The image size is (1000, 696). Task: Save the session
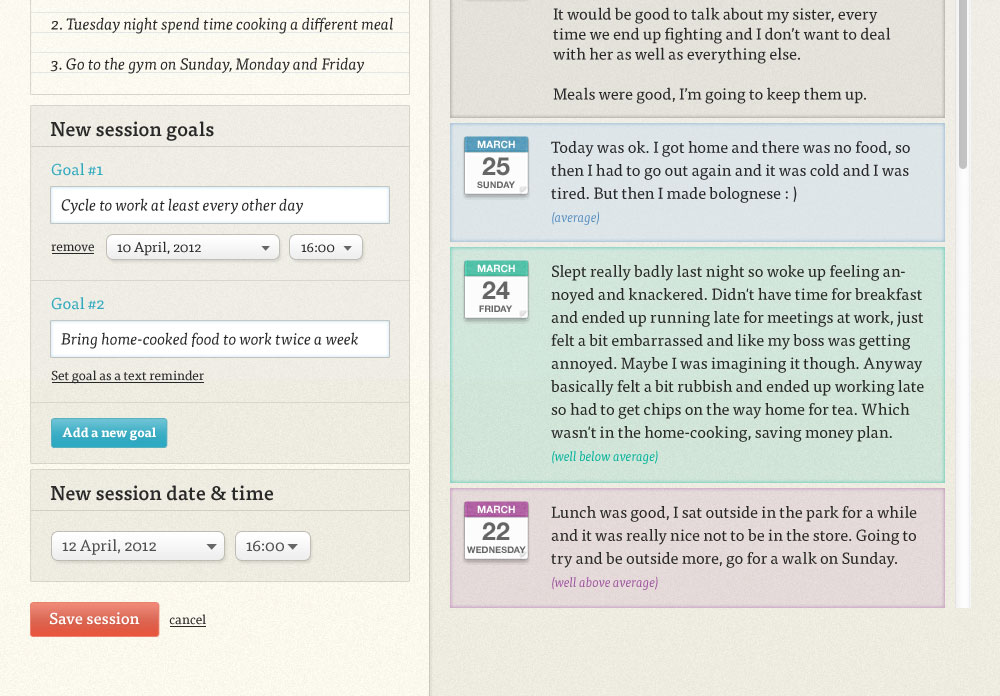pyautogui.click(x=94, y=619)
